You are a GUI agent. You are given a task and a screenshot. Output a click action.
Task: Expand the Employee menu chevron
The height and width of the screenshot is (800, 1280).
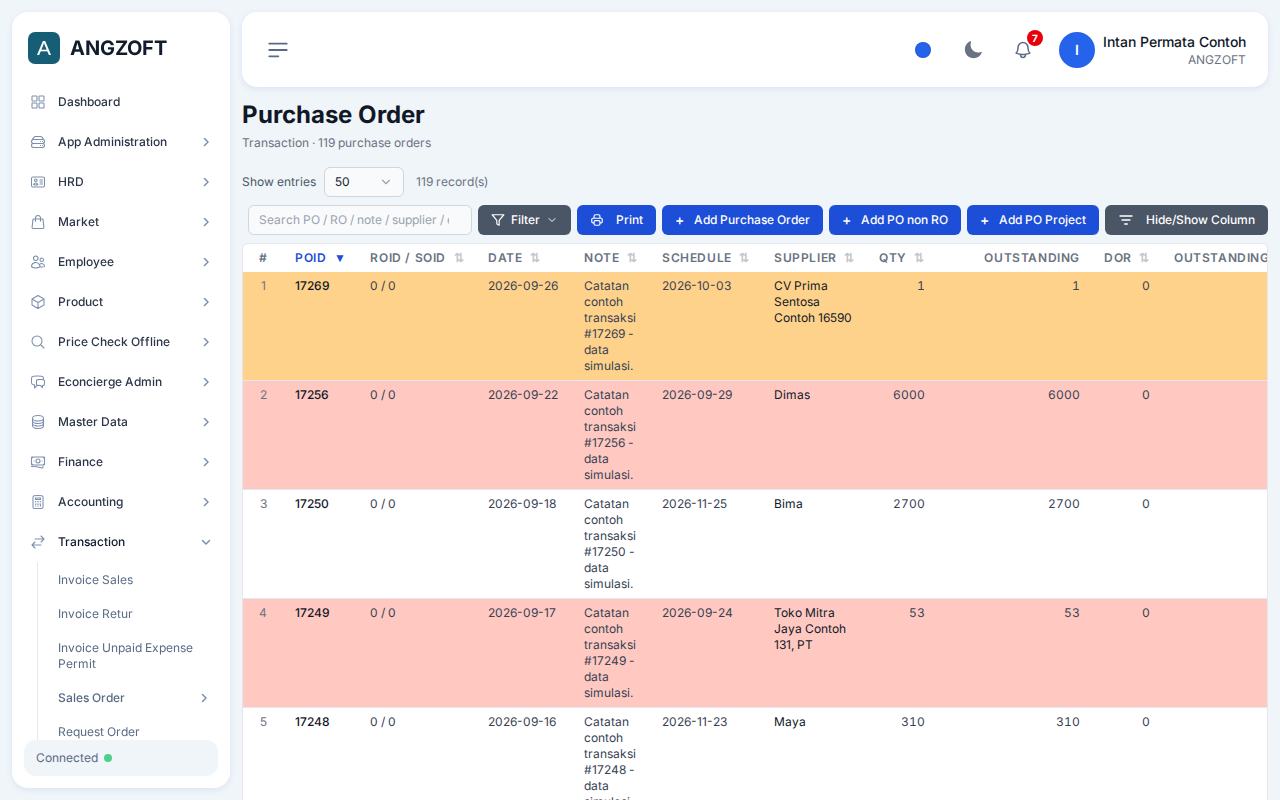[x=206, y=262]
